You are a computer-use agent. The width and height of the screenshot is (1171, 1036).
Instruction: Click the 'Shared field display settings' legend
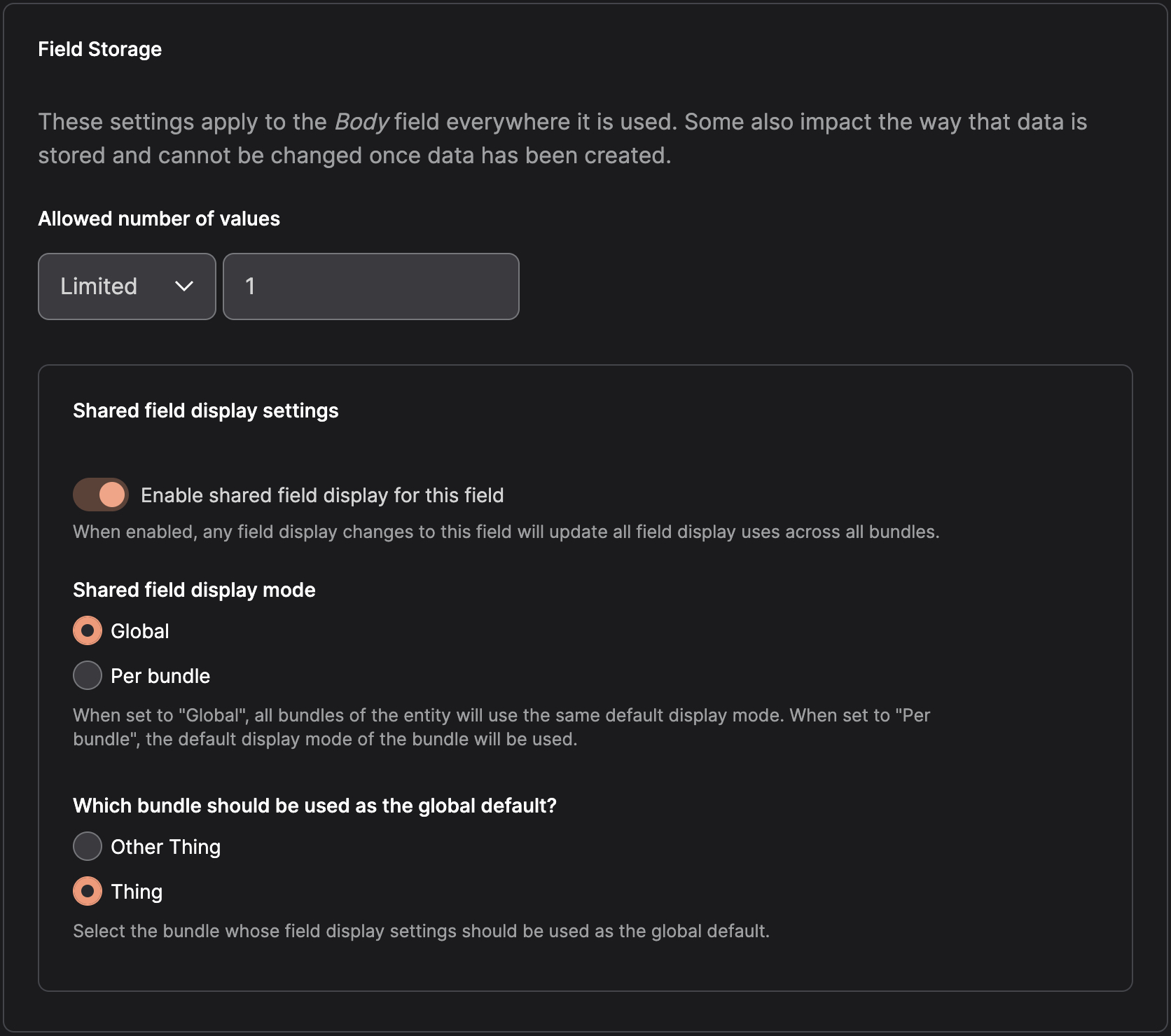206,410
